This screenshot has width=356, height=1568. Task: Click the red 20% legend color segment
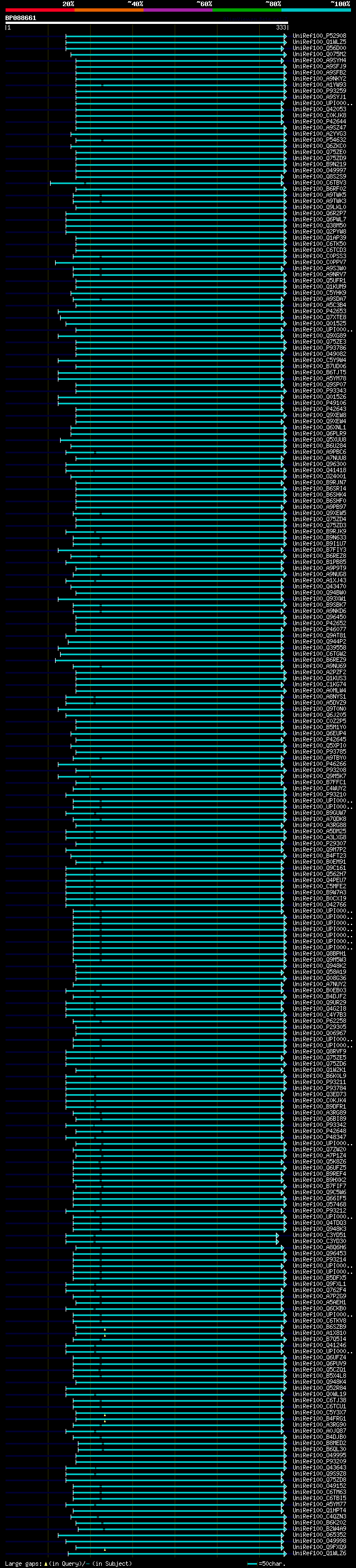(x=39, y=10)
